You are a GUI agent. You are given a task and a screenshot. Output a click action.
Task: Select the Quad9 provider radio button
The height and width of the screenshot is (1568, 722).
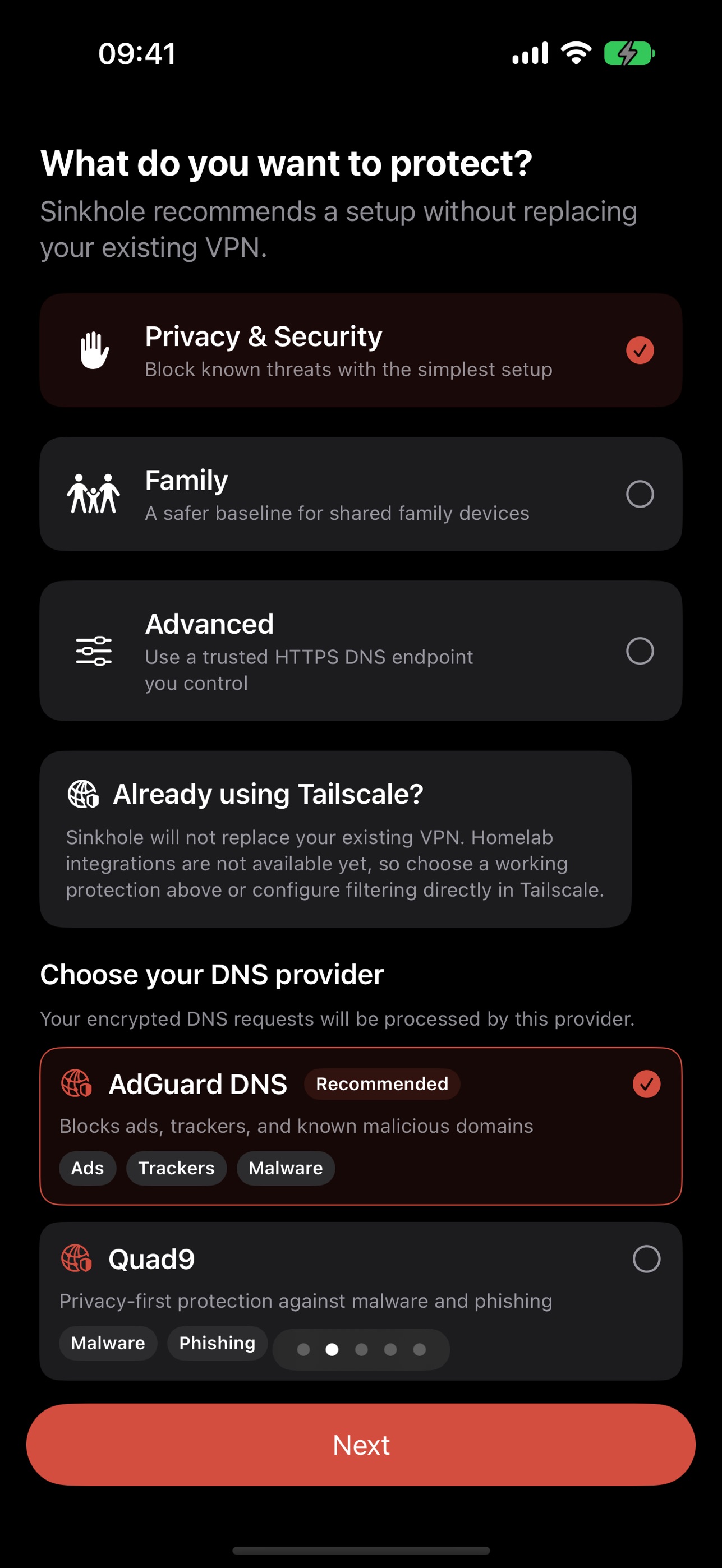[646, 1259]
